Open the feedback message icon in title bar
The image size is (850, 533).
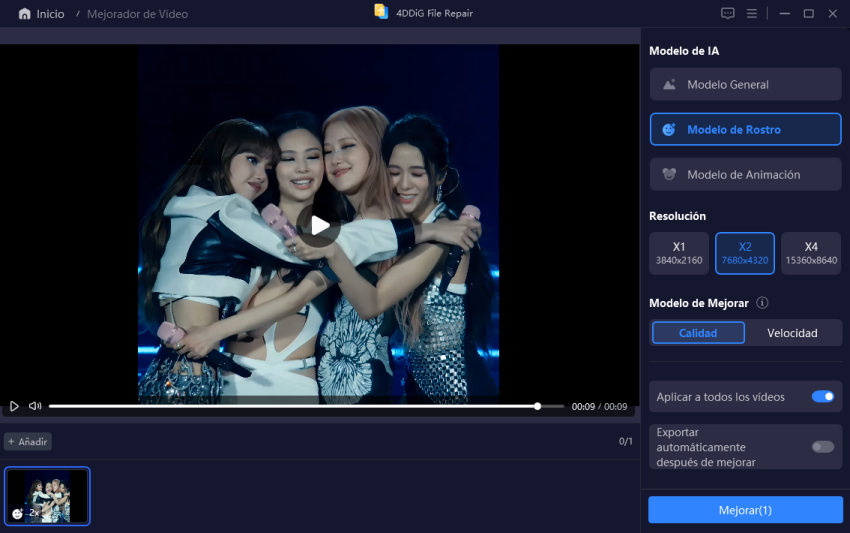click(x=727, y=14)
